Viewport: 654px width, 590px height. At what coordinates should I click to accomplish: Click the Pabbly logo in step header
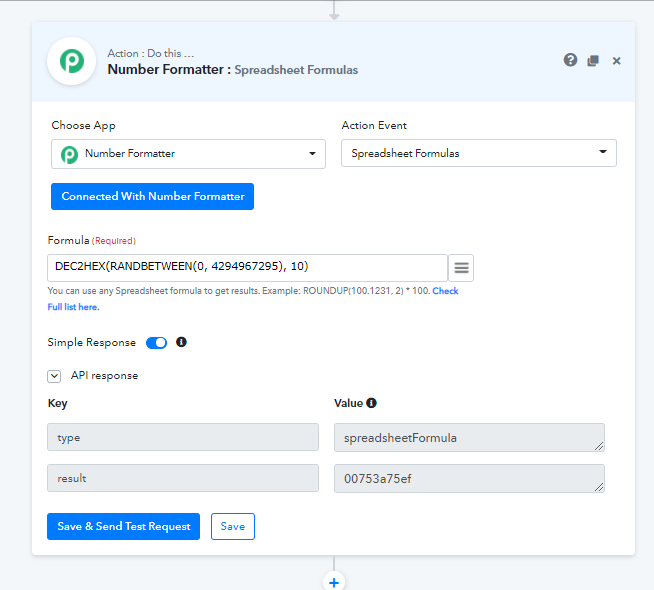click(x=72, y=62)
